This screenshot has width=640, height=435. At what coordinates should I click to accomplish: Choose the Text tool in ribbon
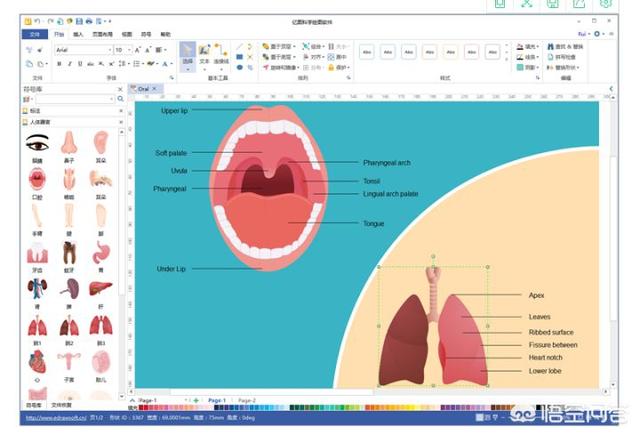[204, 53]
